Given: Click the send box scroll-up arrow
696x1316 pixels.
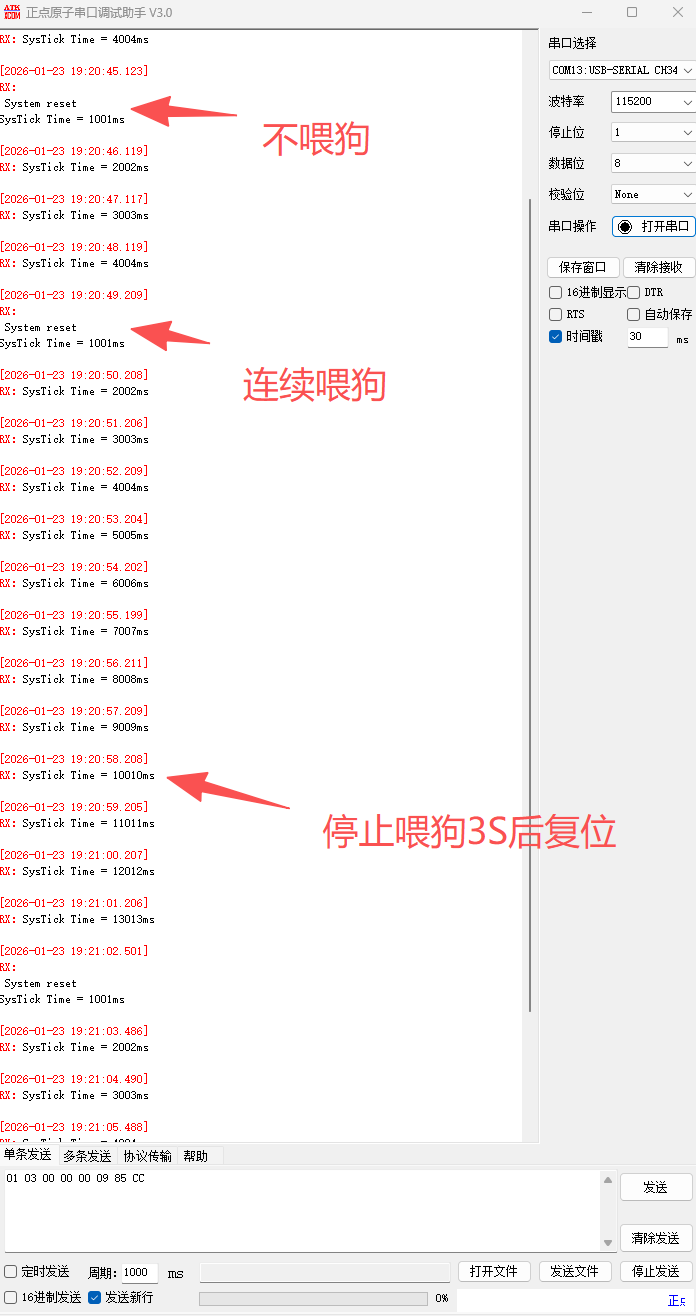Looking at the screenshot, I should click(607, 1181).
